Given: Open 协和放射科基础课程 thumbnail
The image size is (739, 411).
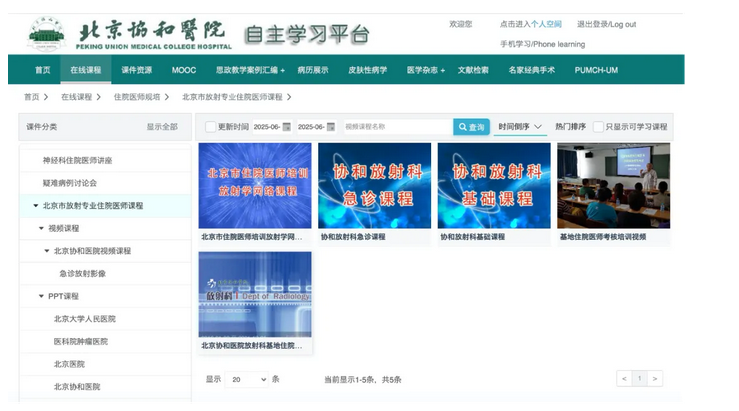Looking at the screenshot, I should tap(494, 186).
